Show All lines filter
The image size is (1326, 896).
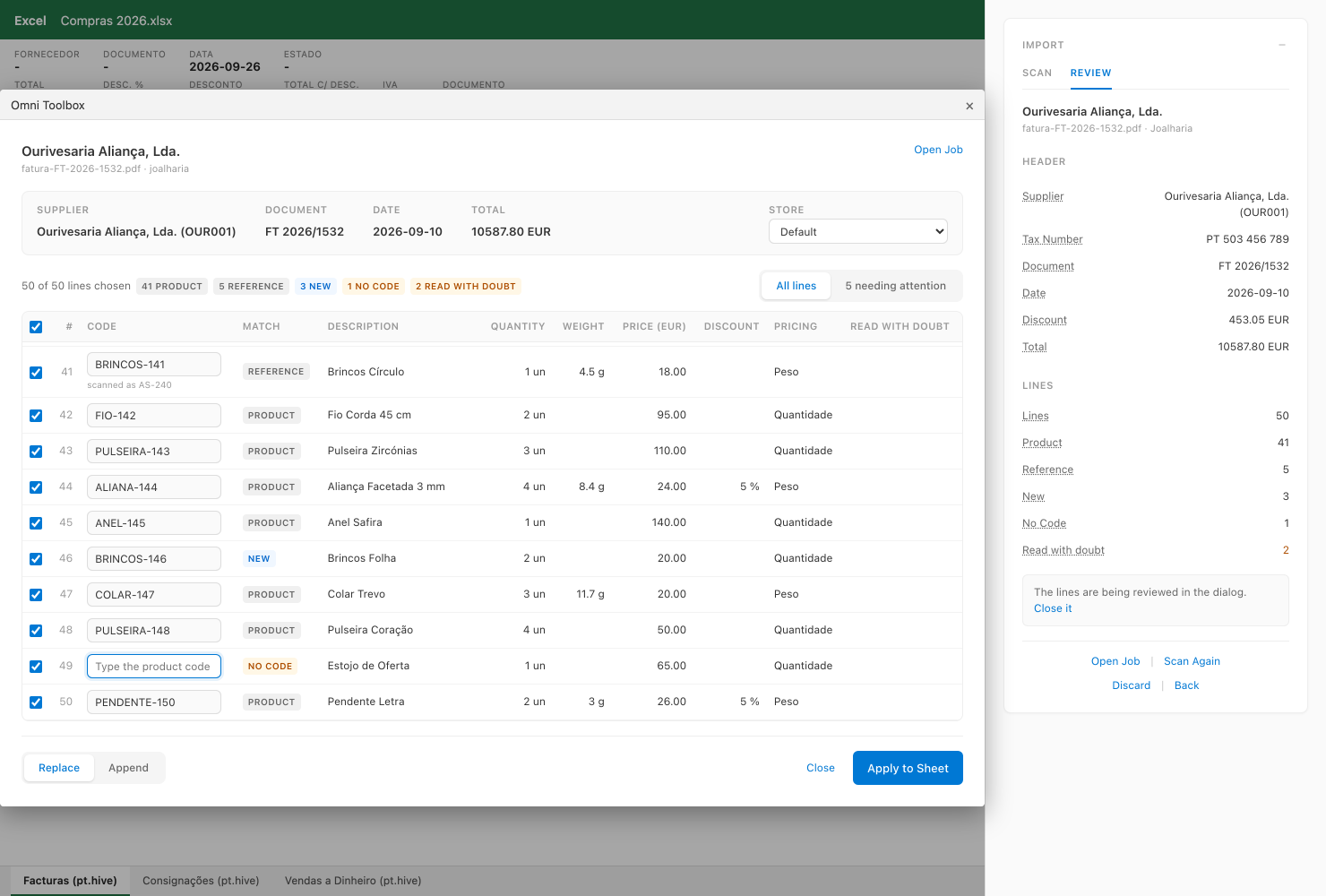pyautogui.click(x=796, y=286)
